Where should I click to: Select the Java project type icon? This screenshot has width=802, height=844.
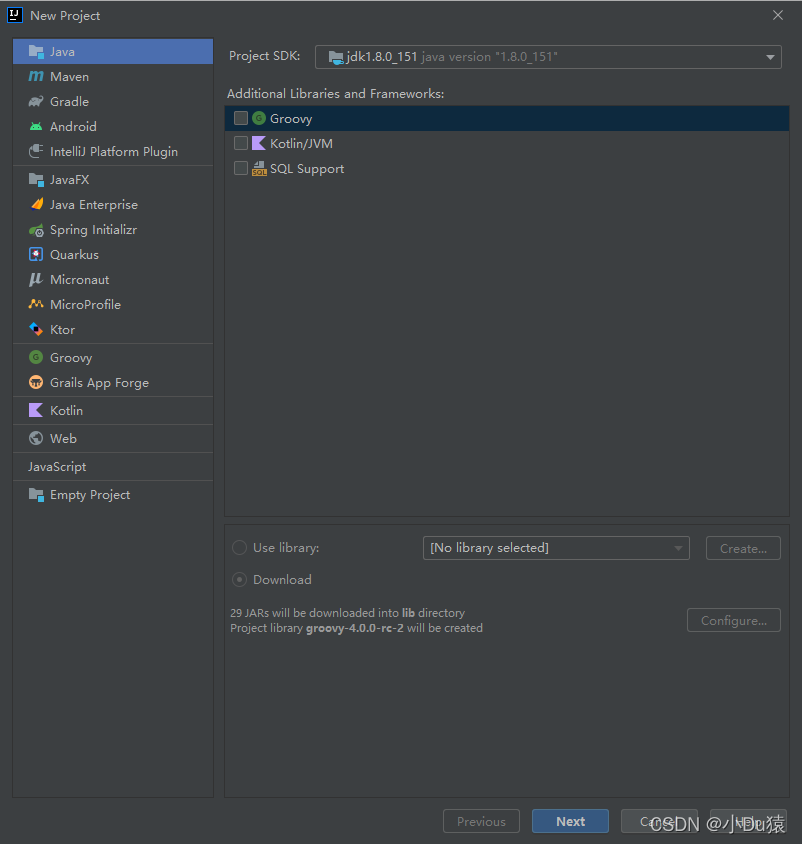[x=36, y=52]
